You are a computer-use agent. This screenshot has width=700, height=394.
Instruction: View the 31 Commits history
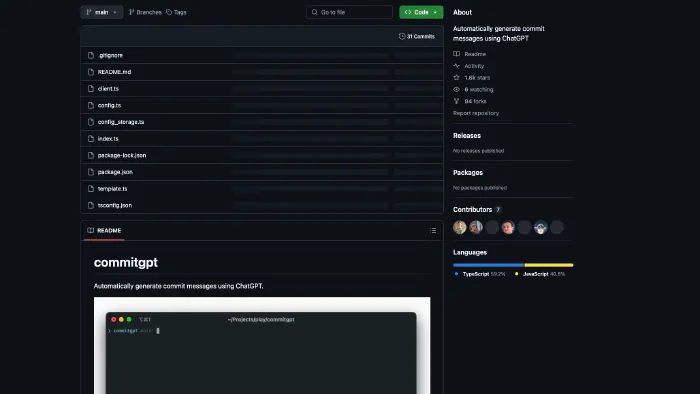[417, 36]
